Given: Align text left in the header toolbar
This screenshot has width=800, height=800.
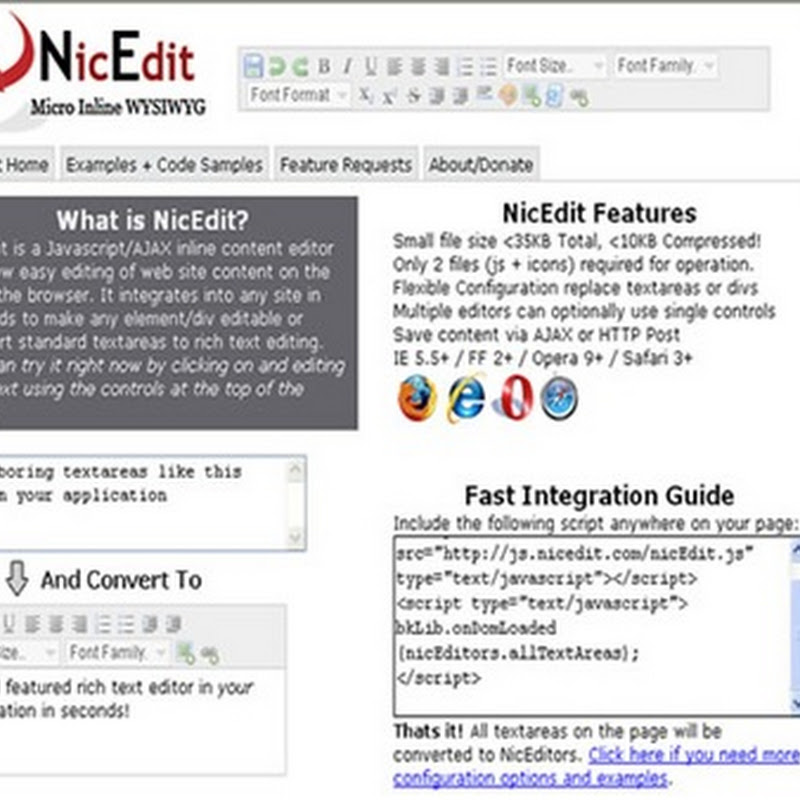Looking at the screenshot, I should (394, 66).
